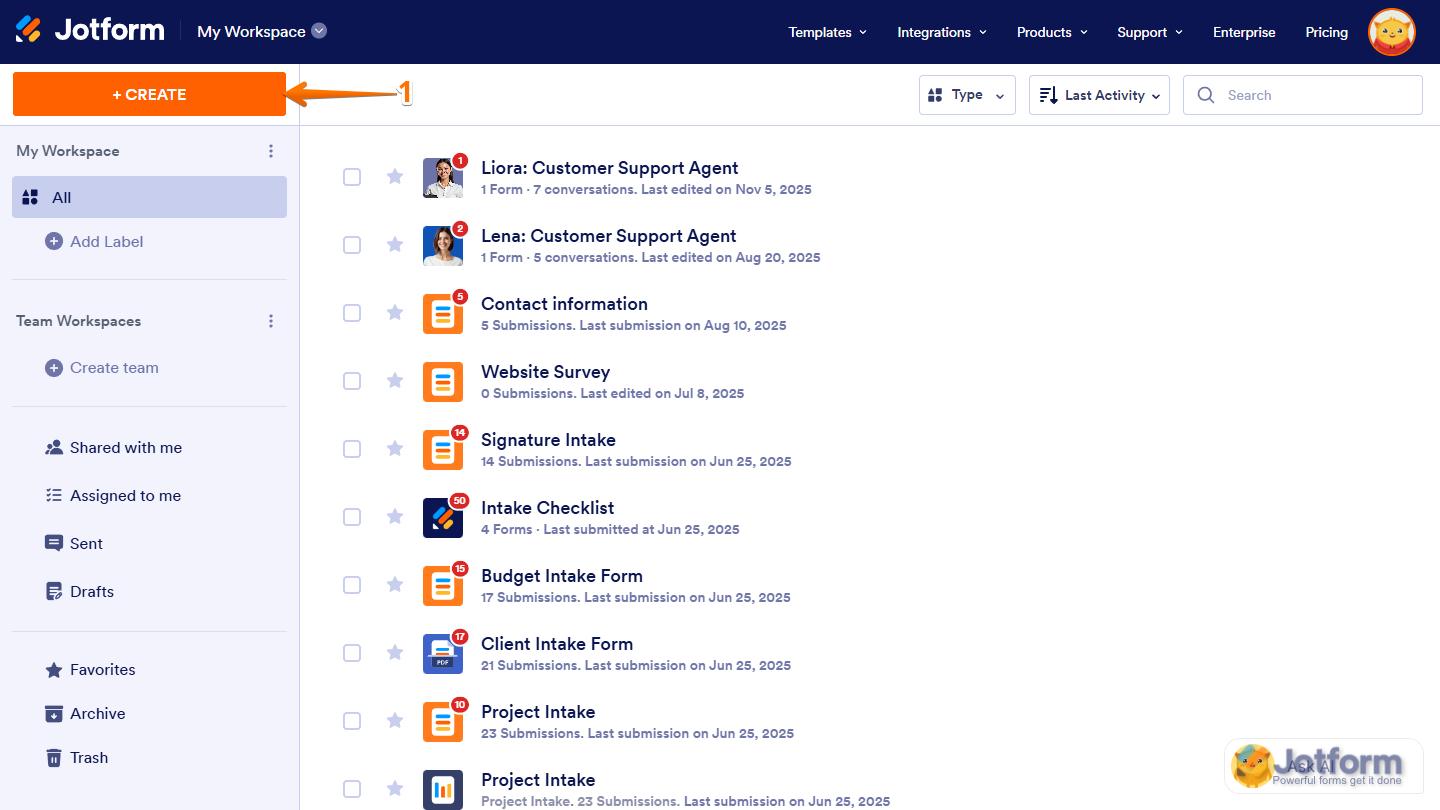Image resolution: width=1440 pixels, height=810 pixels.
Task: Open the Sent folder icon
Action: tap(54, 543)
